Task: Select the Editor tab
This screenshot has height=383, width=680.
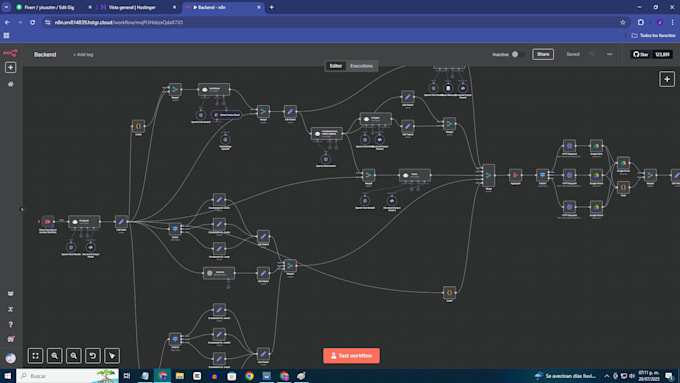Action: pos(336,66)
